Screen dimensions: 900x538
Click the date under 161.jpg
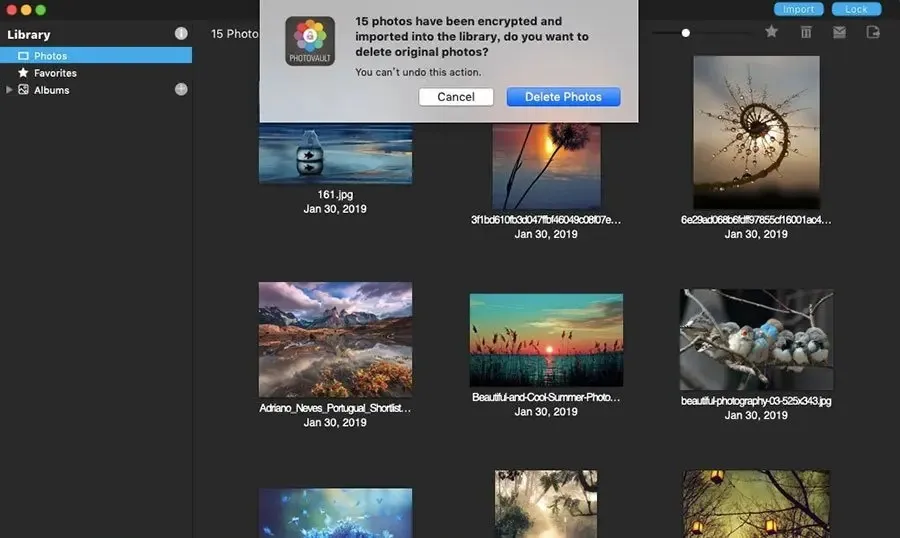[335, 209]
